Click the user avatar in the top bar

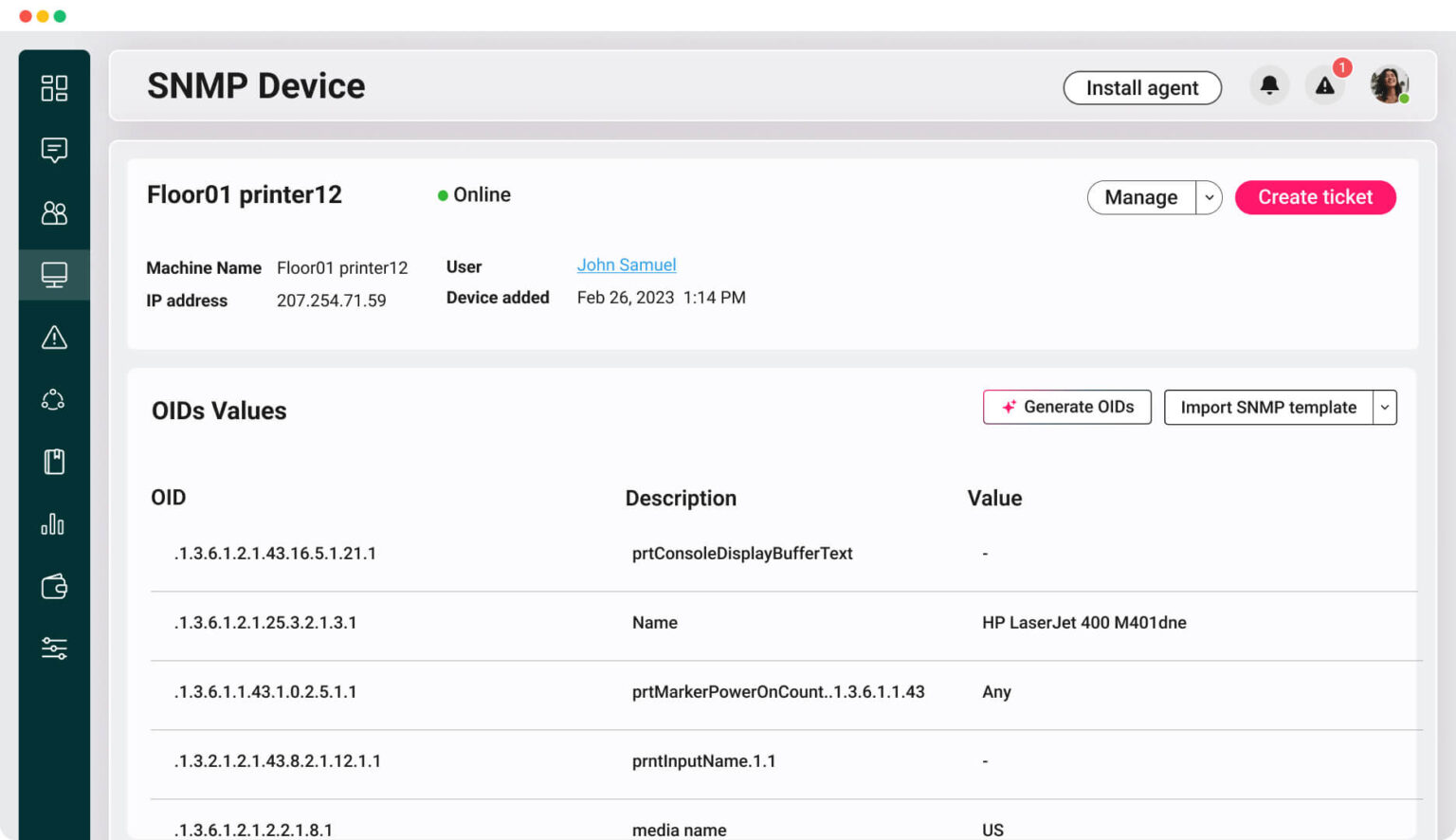(1389, 84)
